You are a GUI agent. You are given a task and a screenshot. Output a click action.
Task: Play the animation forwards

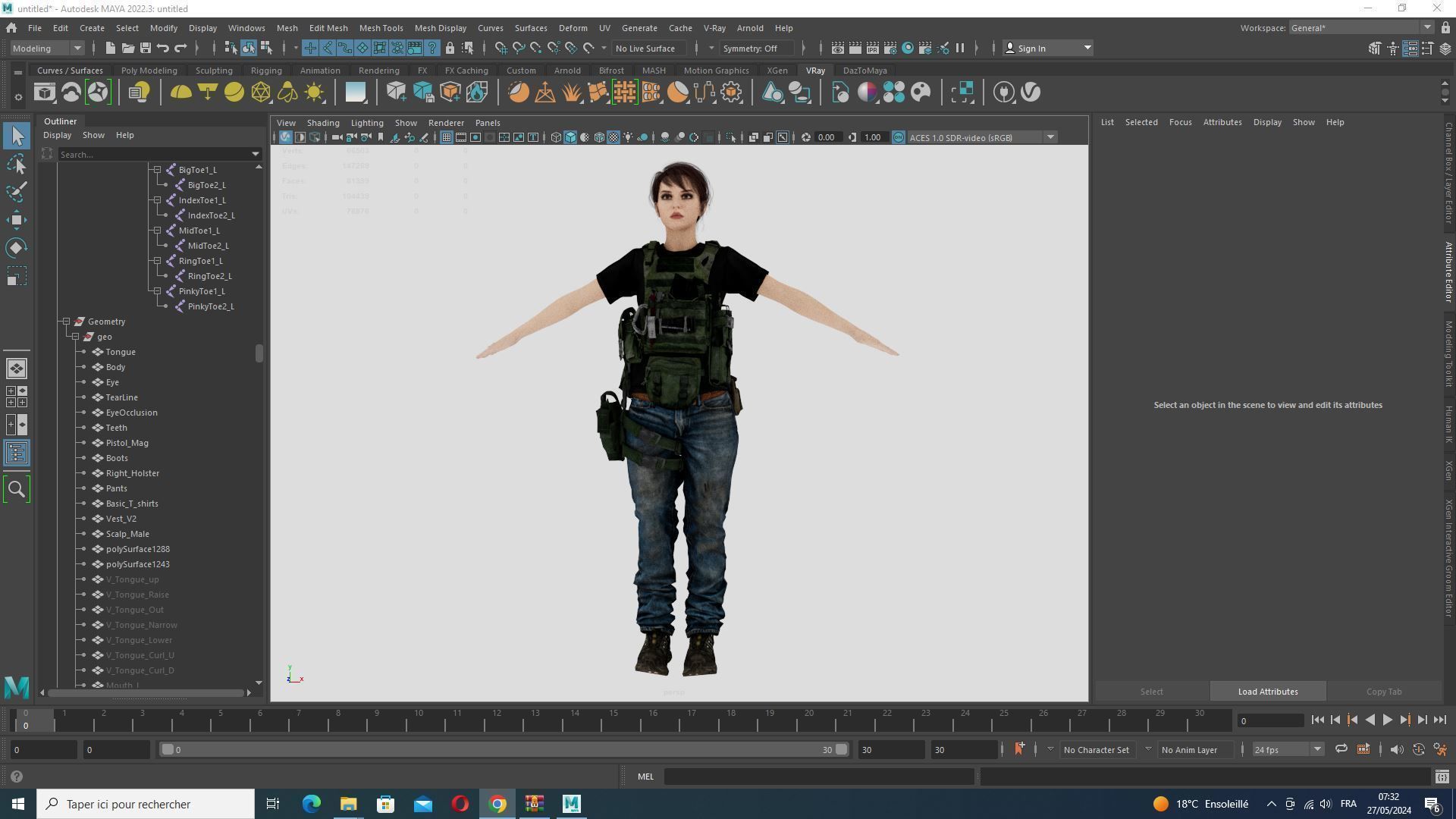coord(1387,720)
